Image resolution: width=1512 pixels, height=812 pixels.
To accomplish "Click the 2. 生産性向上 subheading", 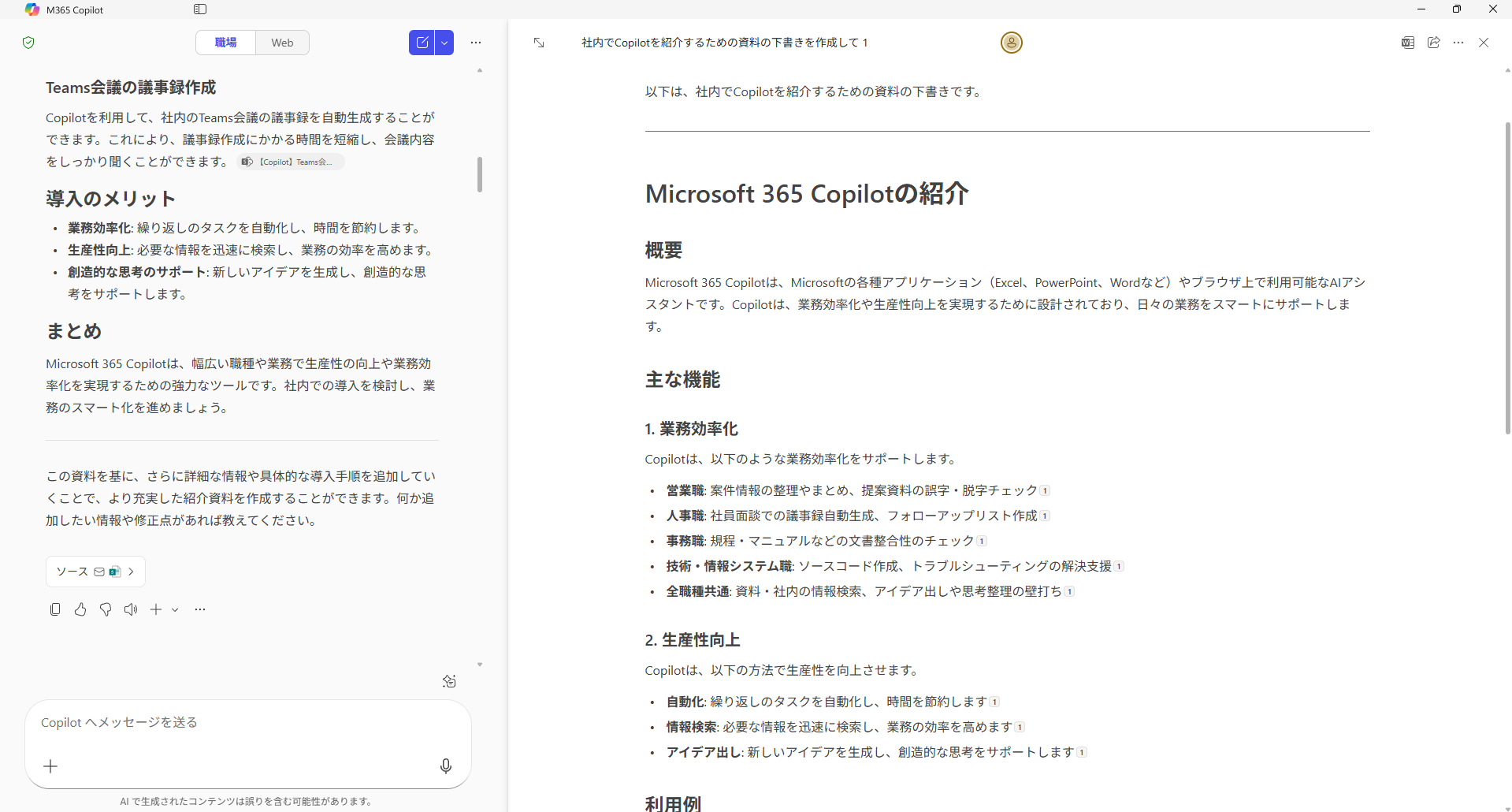I will [693, 640].
